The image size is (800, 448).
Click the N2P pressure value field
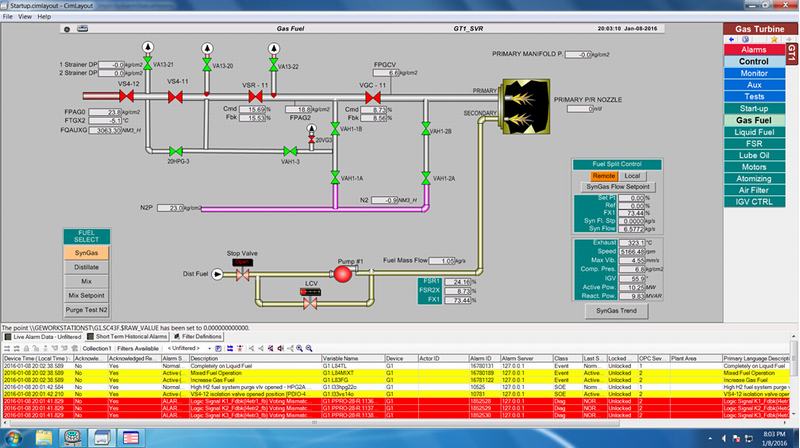171,208
